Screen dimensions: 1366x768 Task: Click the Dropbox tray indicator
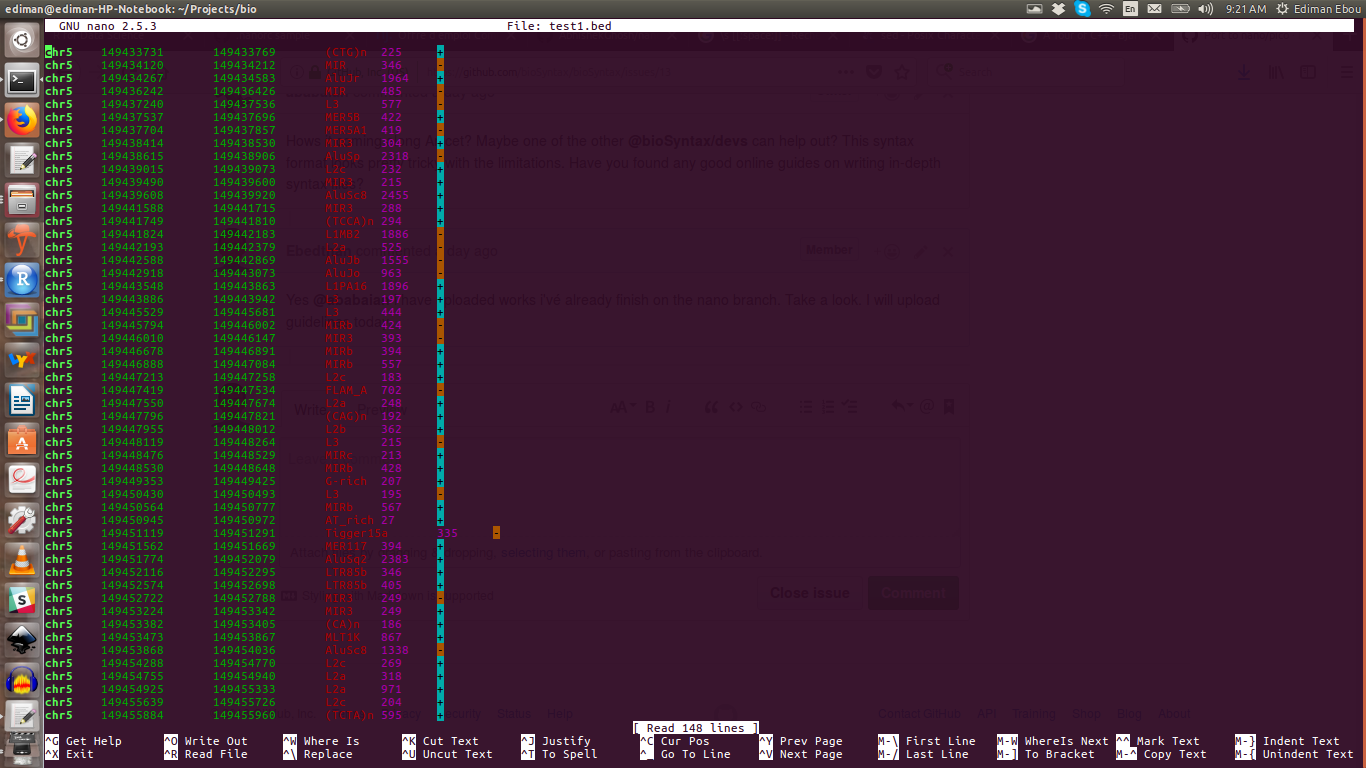pos(1058,9)
